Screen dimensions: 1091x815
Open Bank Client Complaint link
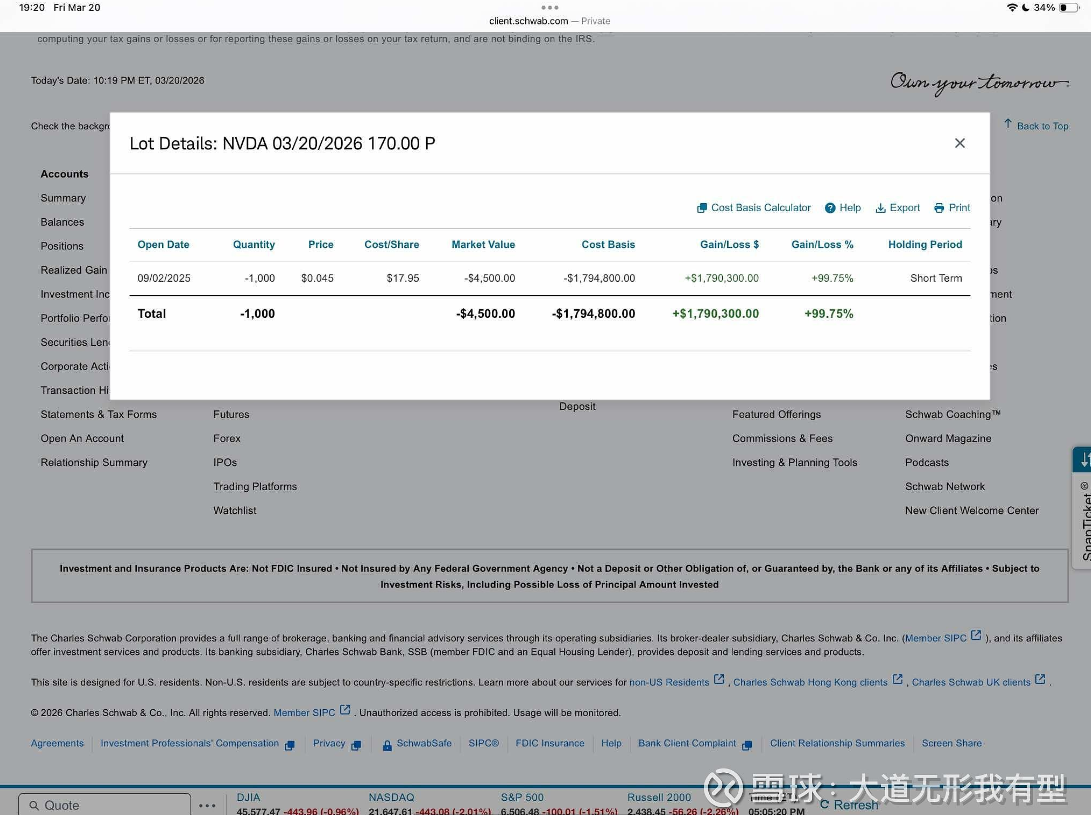coord(687,744)
